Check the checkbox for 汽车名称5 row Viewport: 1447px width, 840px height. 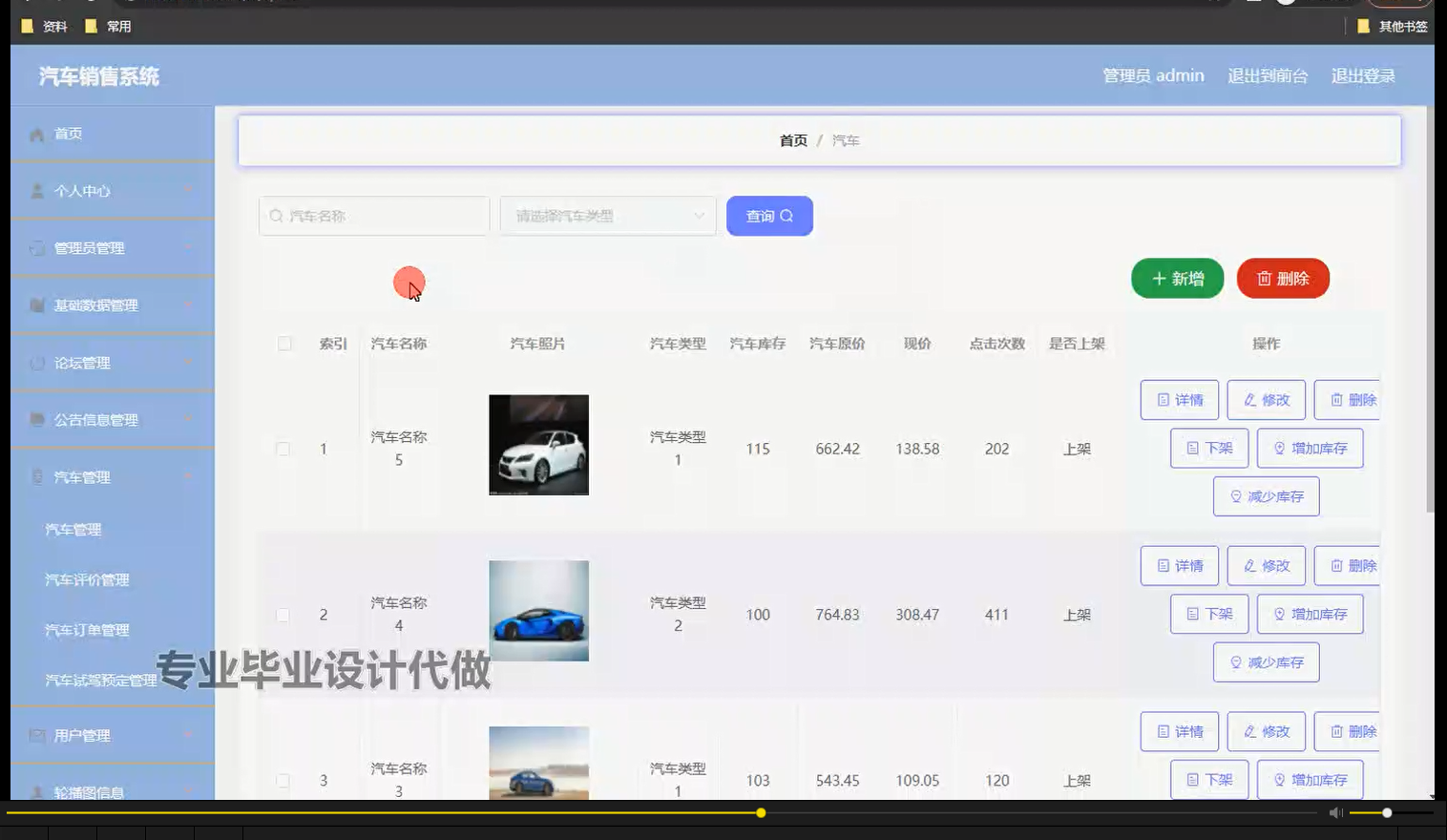click(x=283, y=448)
